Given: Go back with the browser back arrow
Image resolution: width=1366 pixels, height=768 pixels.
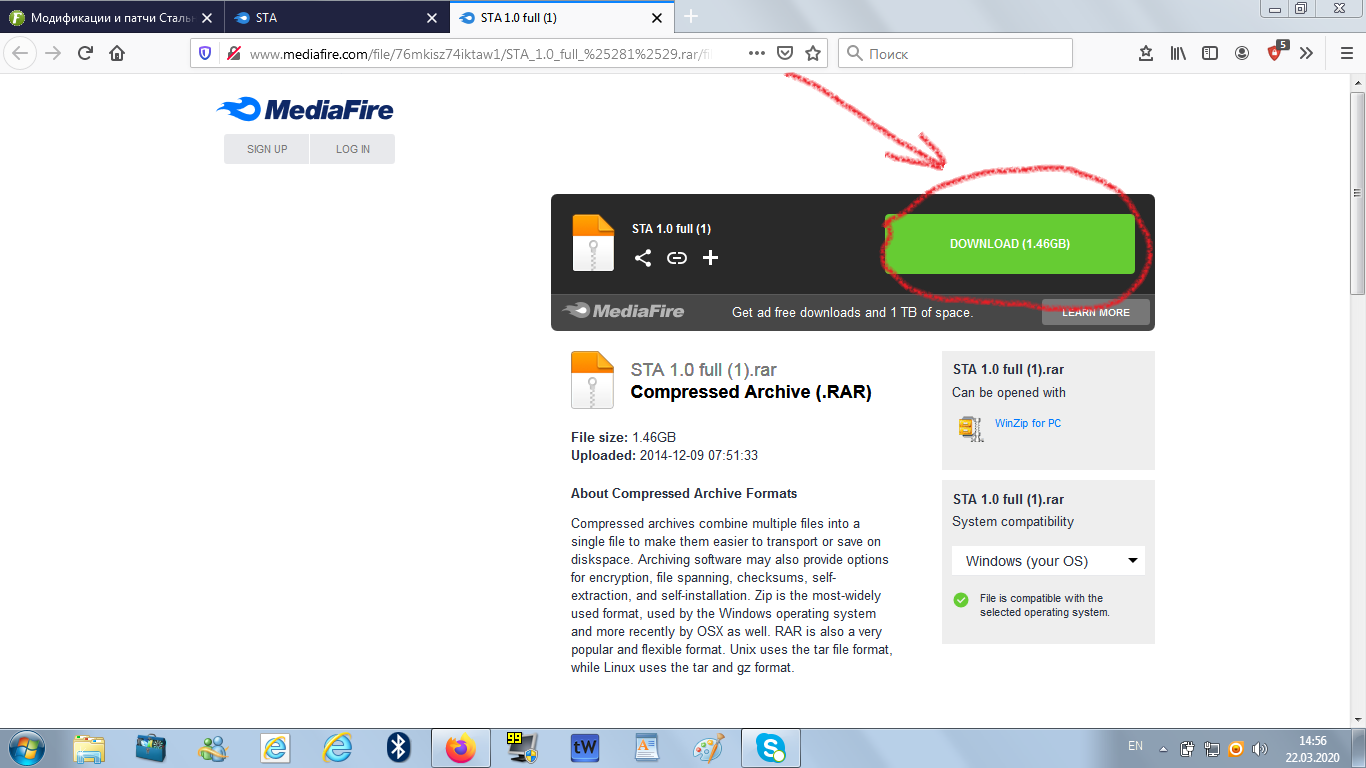Looking at the screenshot, I should 21,53.
